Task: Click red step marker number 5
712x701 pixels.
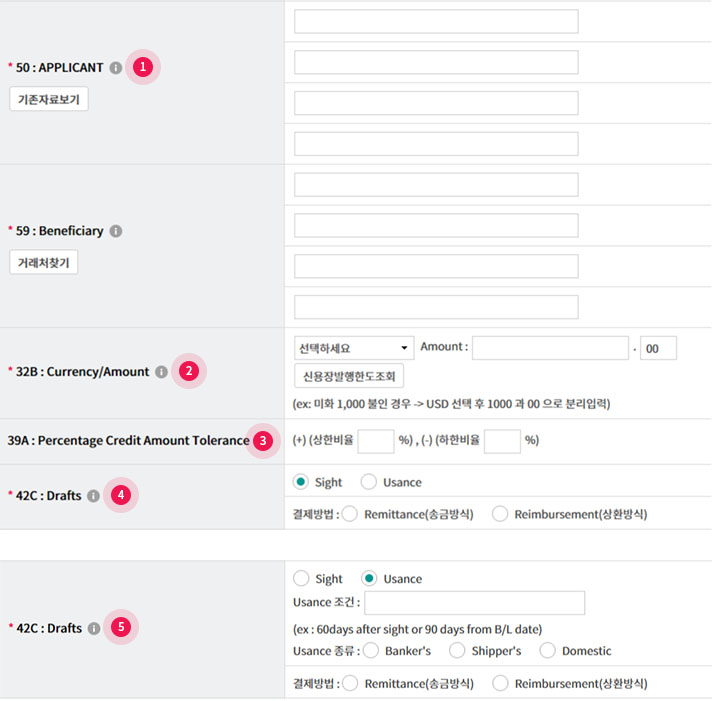Action: 121,627
